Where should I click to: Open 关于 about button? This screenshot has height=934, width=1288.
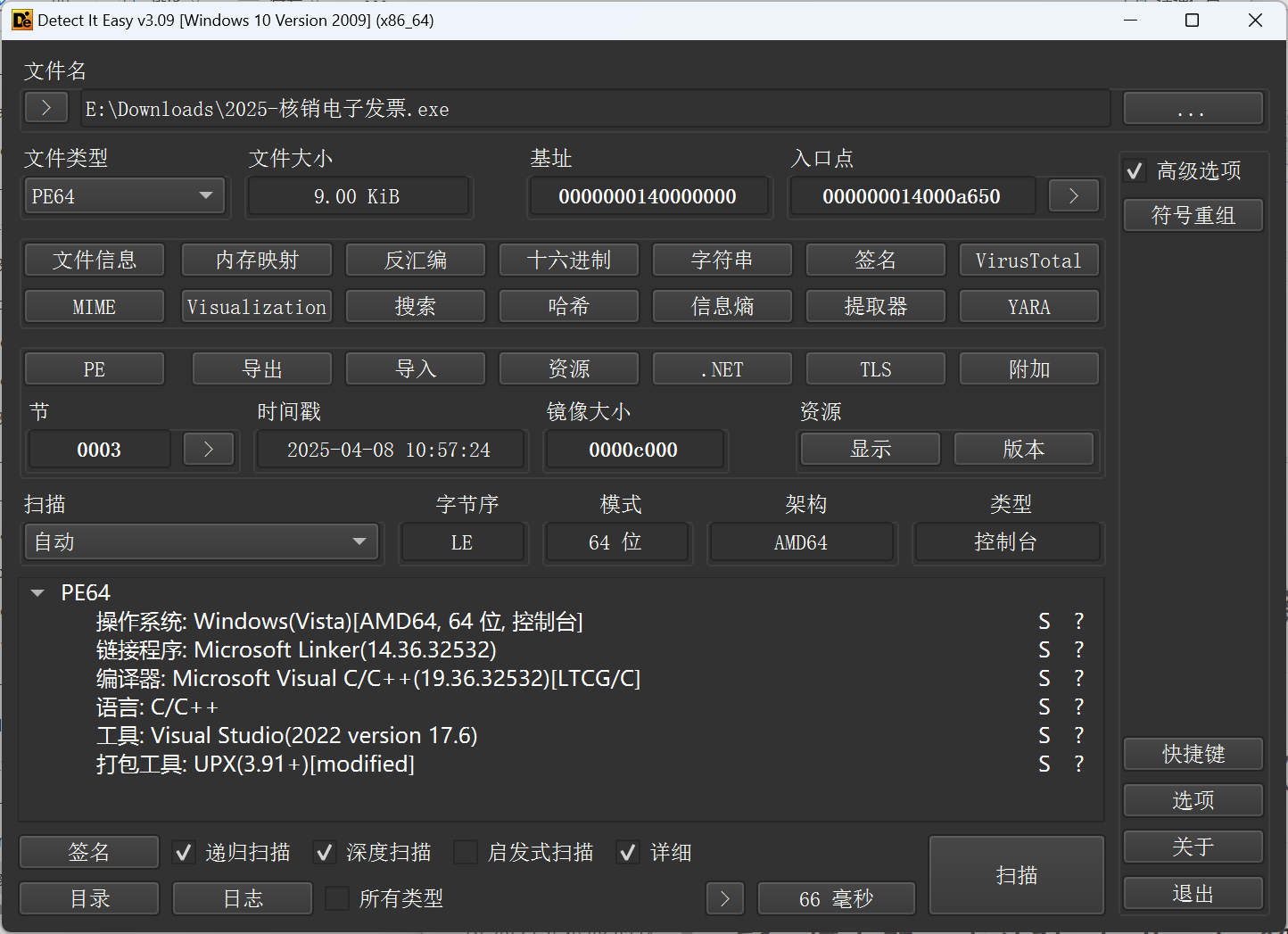point(1193,847)
